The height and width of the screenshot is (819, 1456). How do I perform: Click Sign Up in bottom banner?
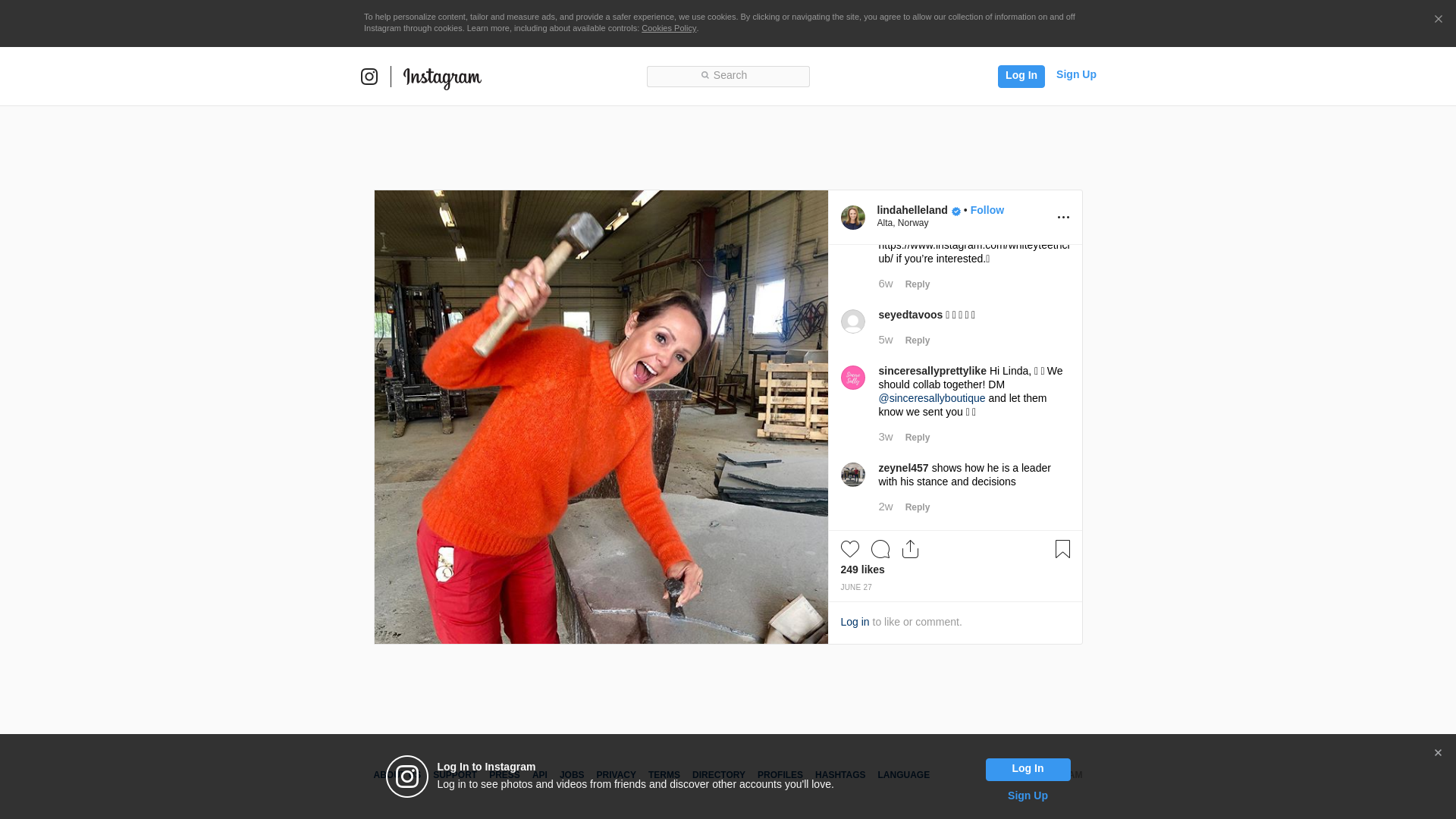[x=1028, y=795]
